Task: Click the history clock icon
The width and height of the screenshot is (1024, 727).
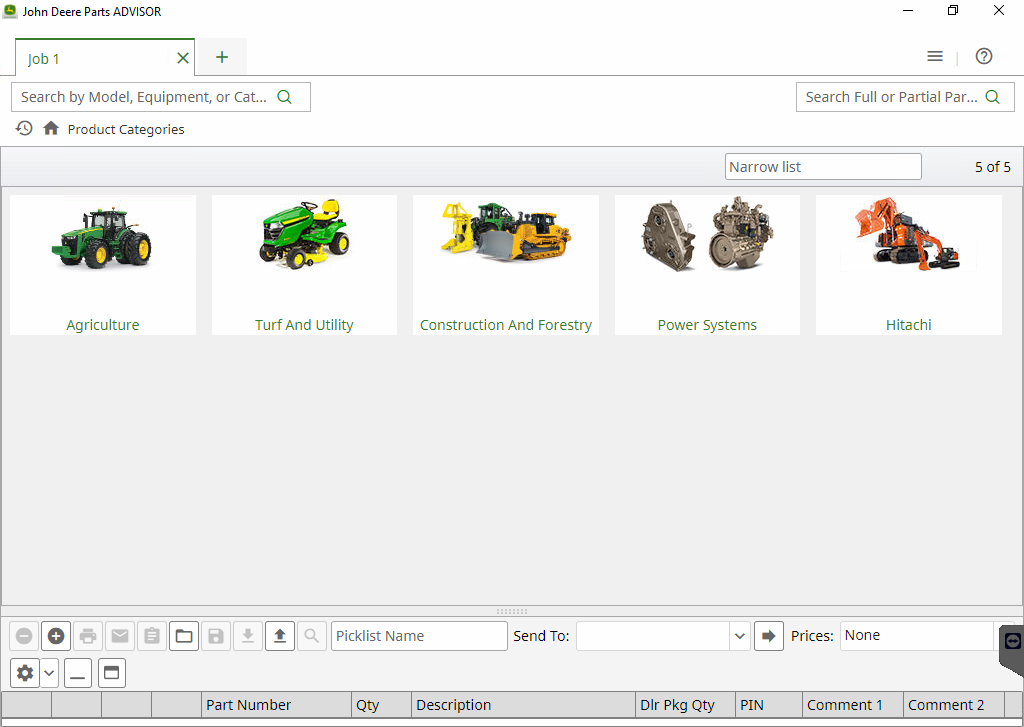Action: click(24, 129)
